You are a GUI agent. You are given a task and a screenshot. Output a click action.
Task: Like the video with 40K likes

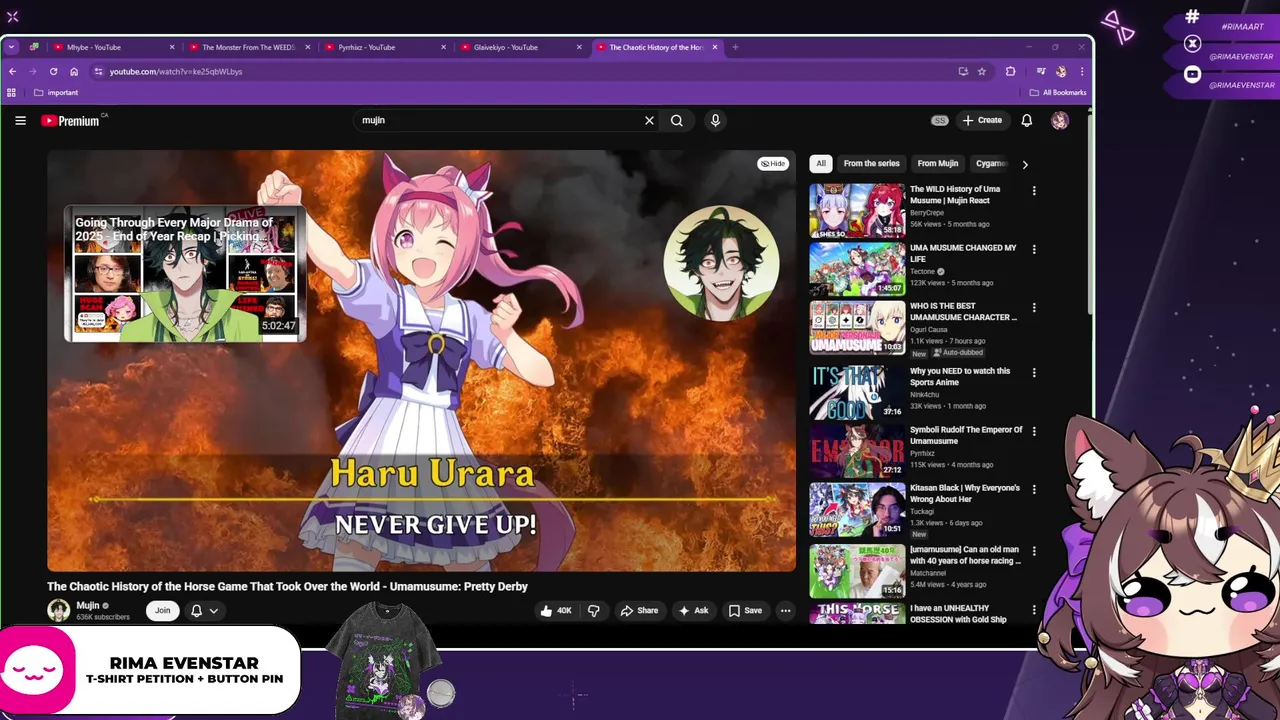pyautogui.click(x=556, y=610)
